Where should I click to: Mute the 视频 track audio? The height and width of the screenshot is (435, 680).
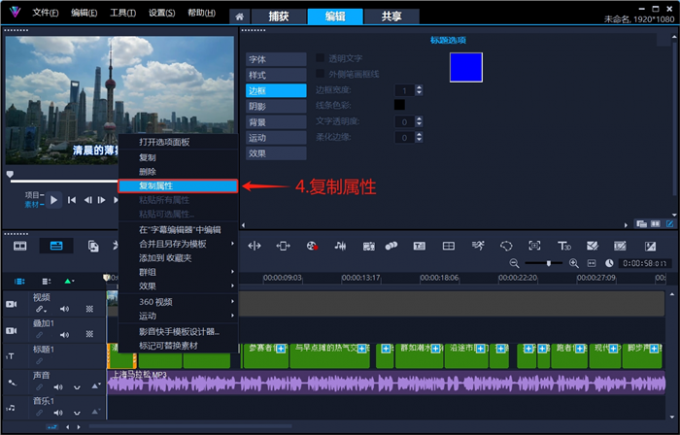(x=64, y=309)
